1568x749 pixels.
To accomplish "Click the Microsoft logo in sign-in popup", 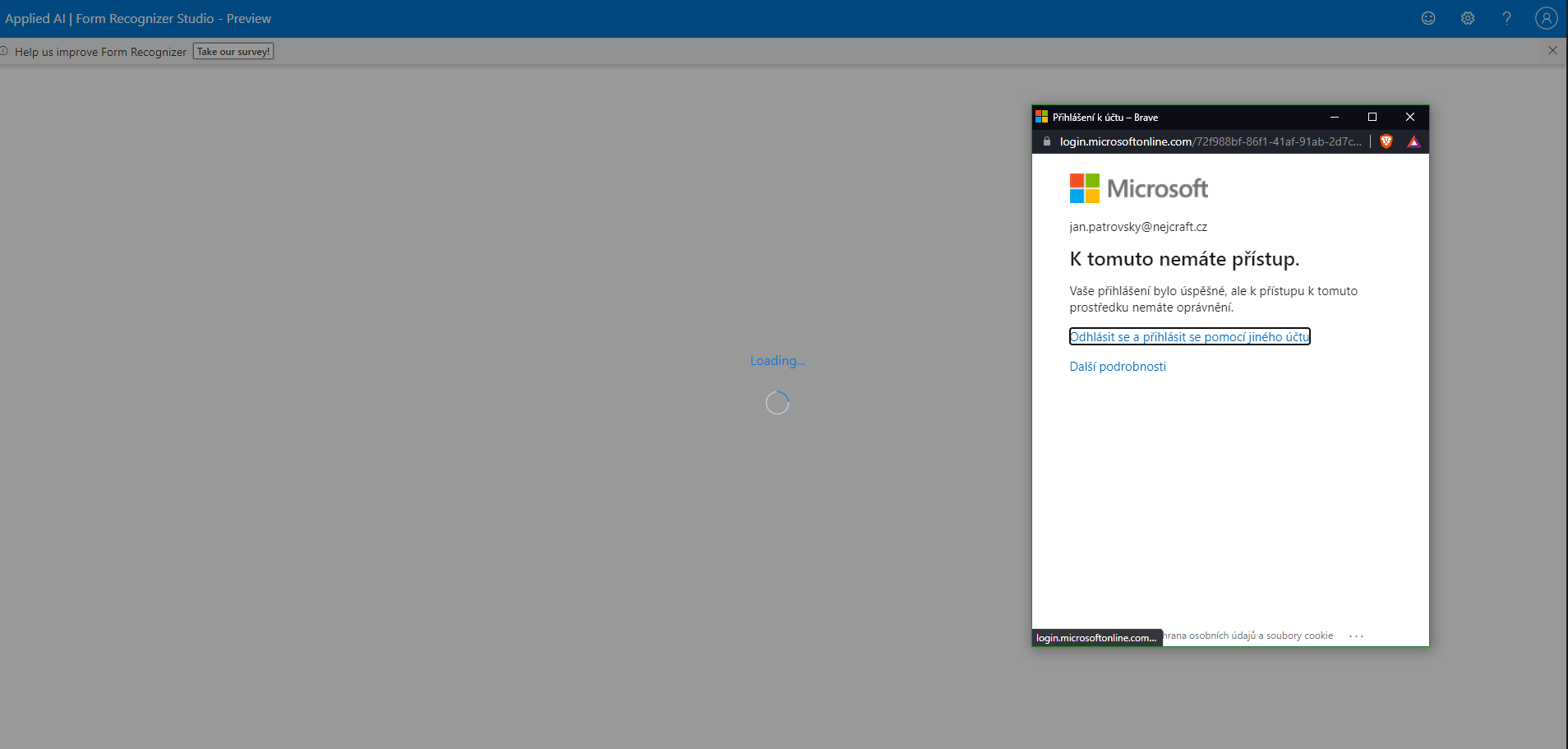I will (x=1138, y=188).
